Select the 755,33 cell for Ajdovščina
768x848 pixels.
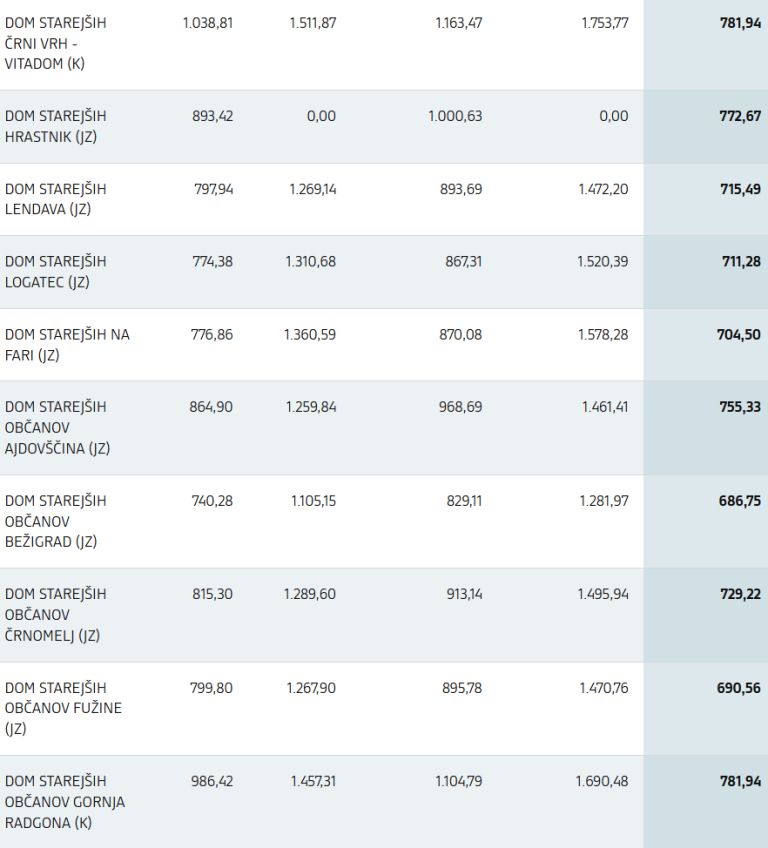tap(740, 407)
